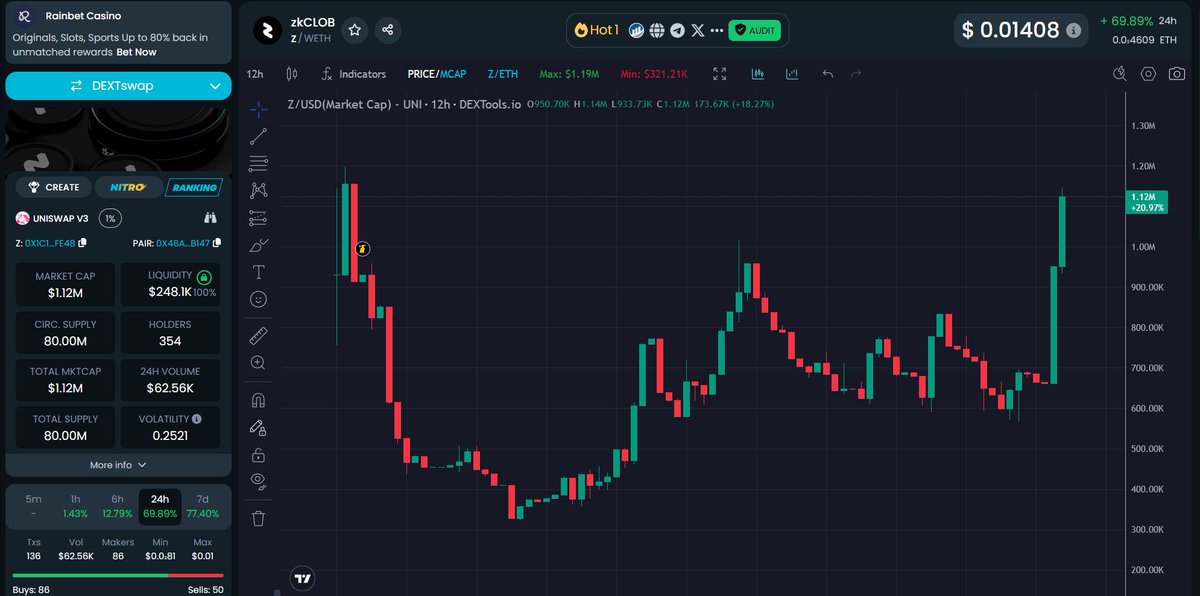Switch to the 7d stats tab
This screenshot has height=596, width=1200.
(x=202, y=506)
